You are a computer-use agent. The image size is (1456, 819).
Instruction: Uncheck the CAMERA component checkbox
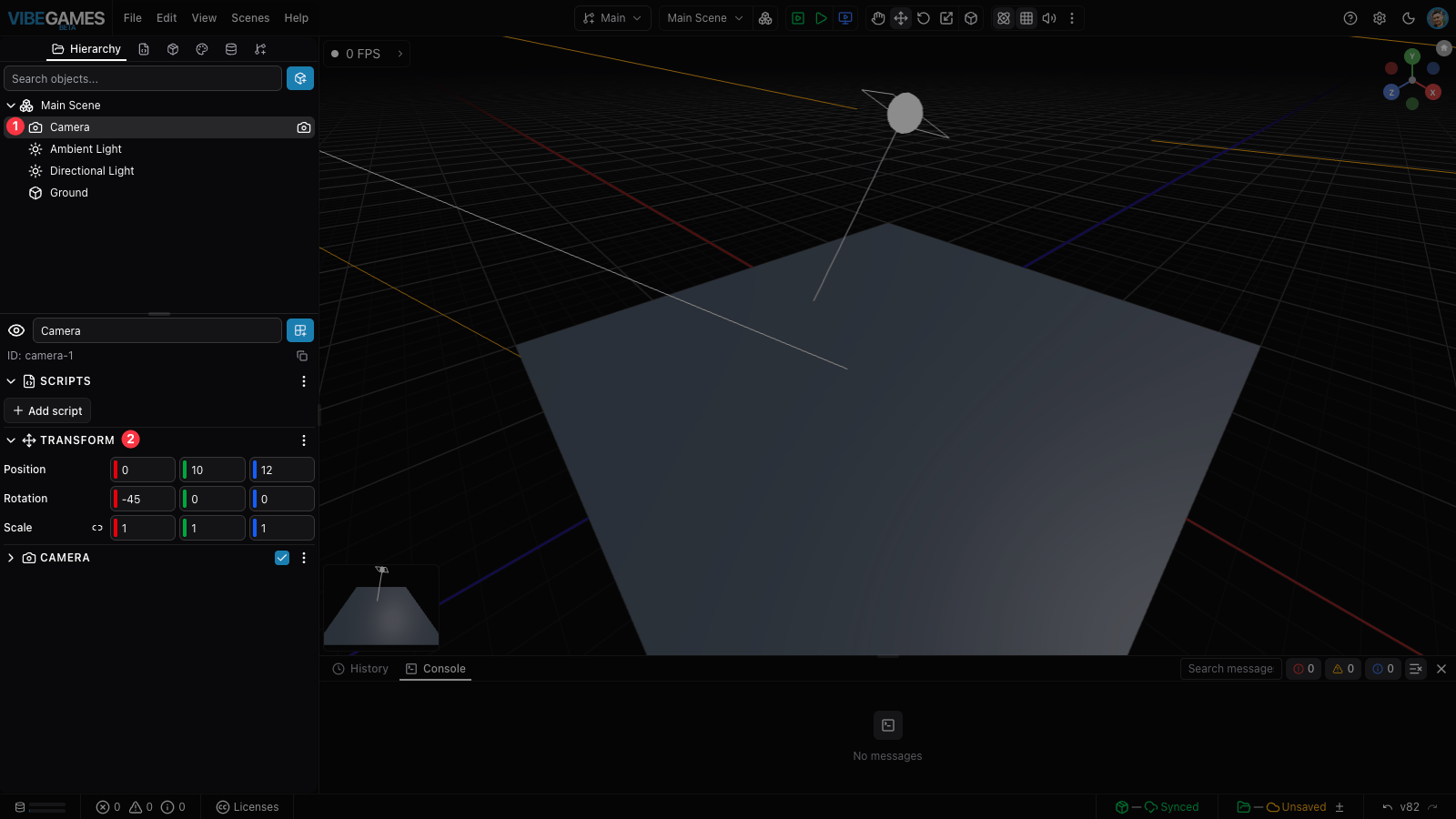[x=282, y=558]
